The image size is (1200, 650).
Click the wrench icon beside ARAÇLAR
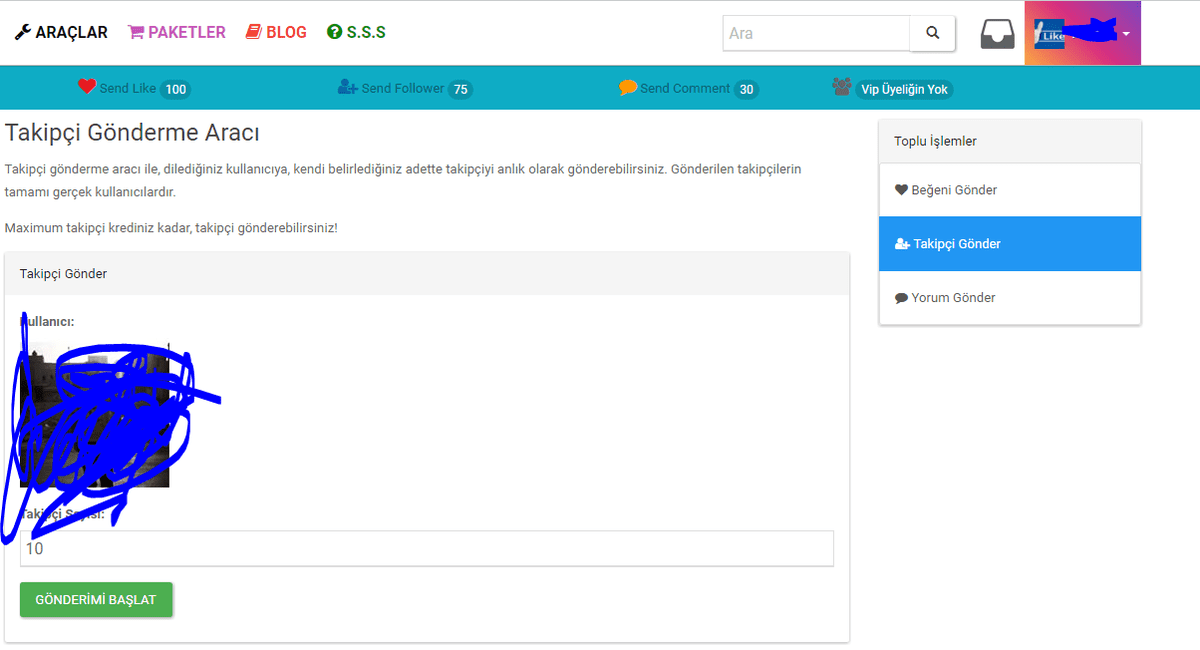[23, 32]
